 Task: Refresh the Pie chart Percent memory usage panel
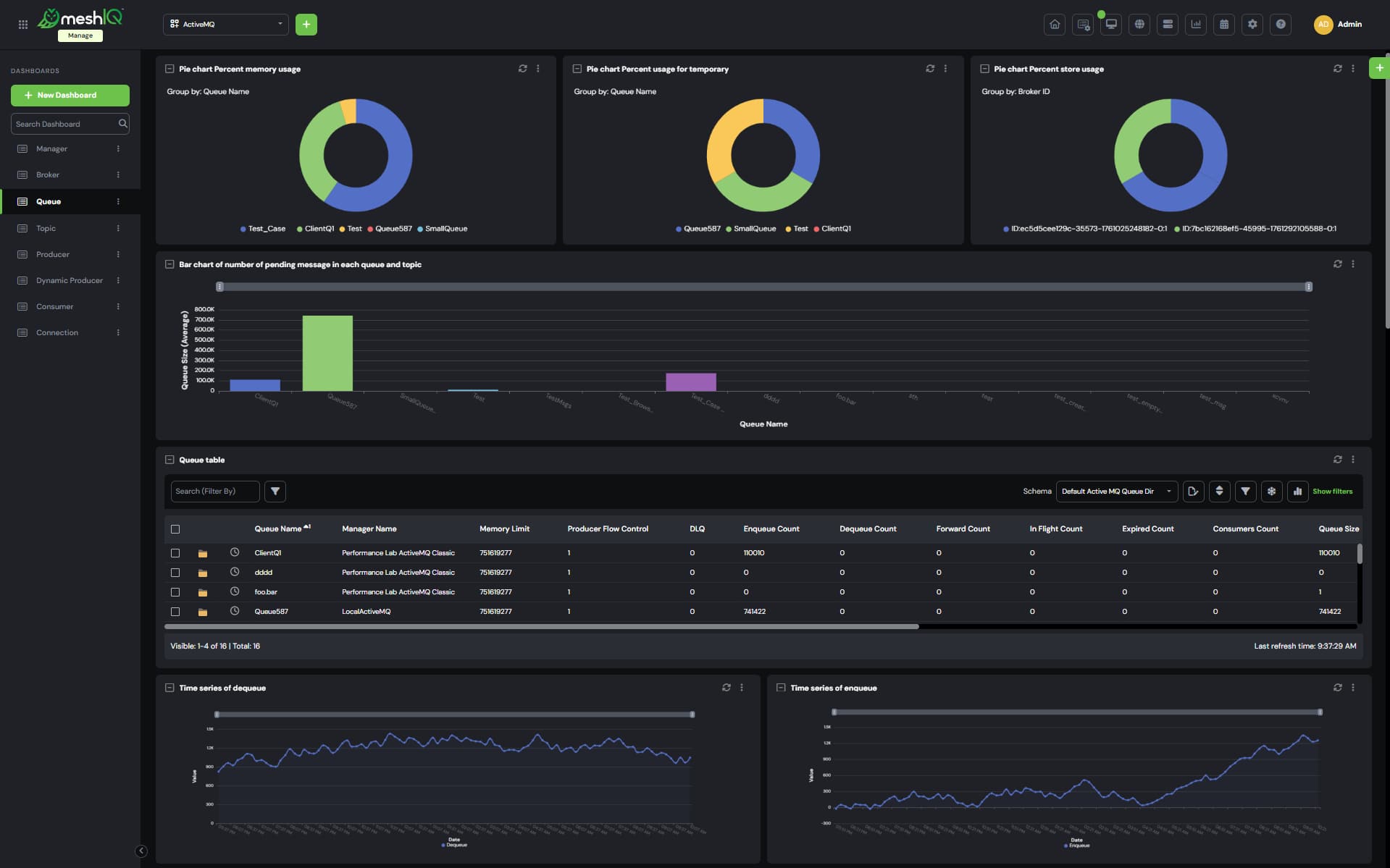pos(523,68)
